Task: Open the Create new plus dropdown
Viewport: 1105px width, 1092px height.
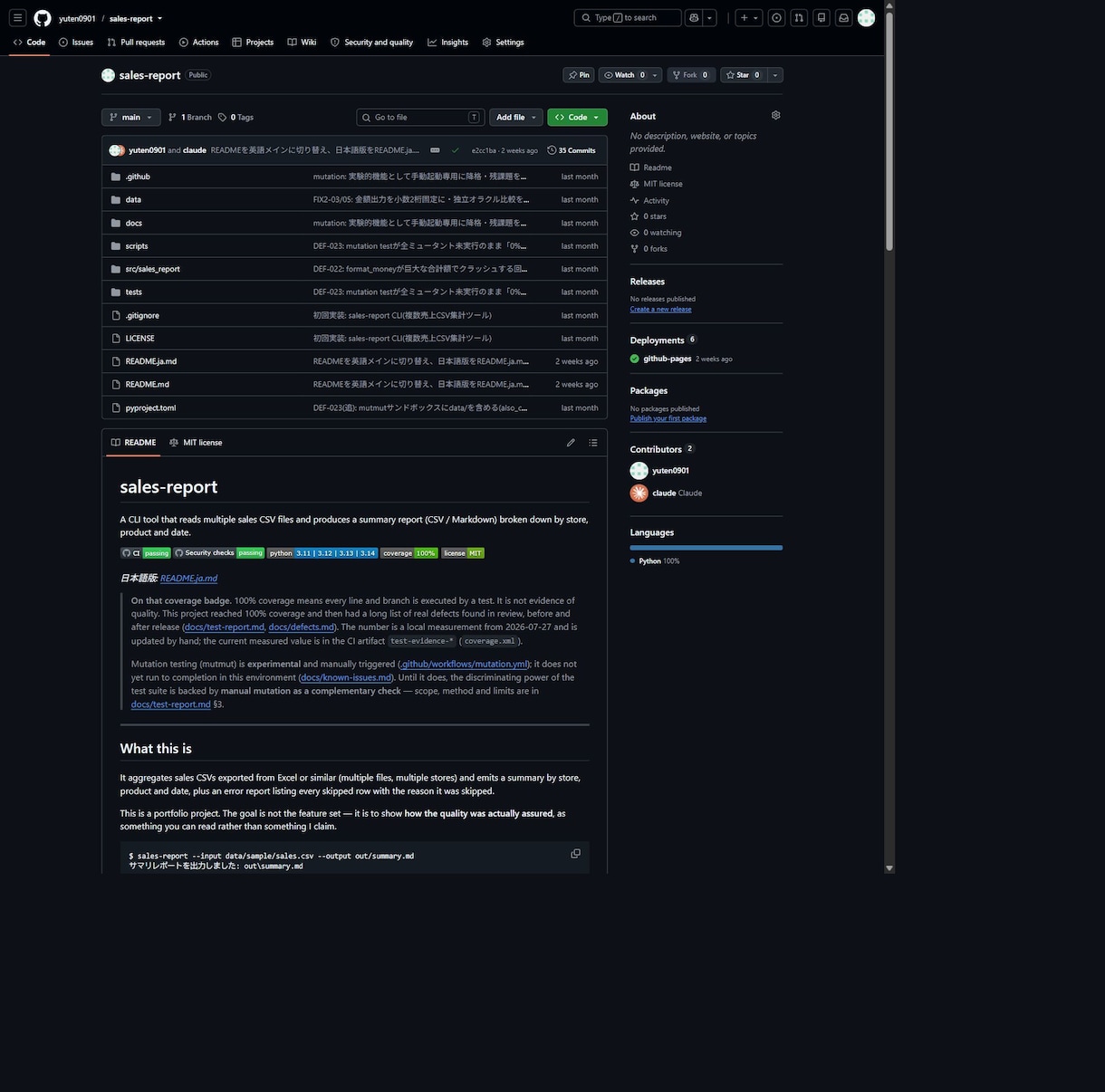Action: (x=749, y=18)
